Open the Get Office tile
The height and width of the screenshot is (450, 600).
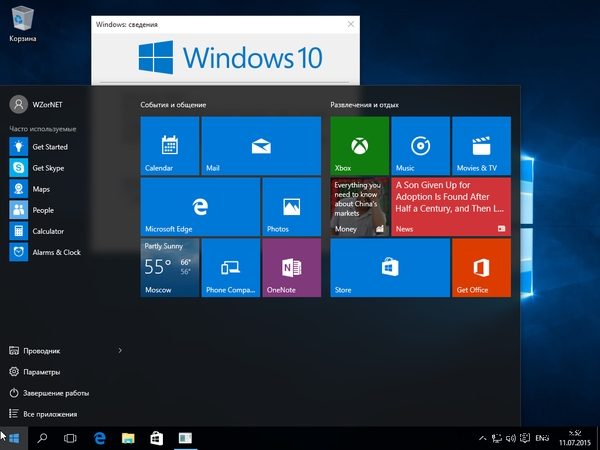(481, 267)
